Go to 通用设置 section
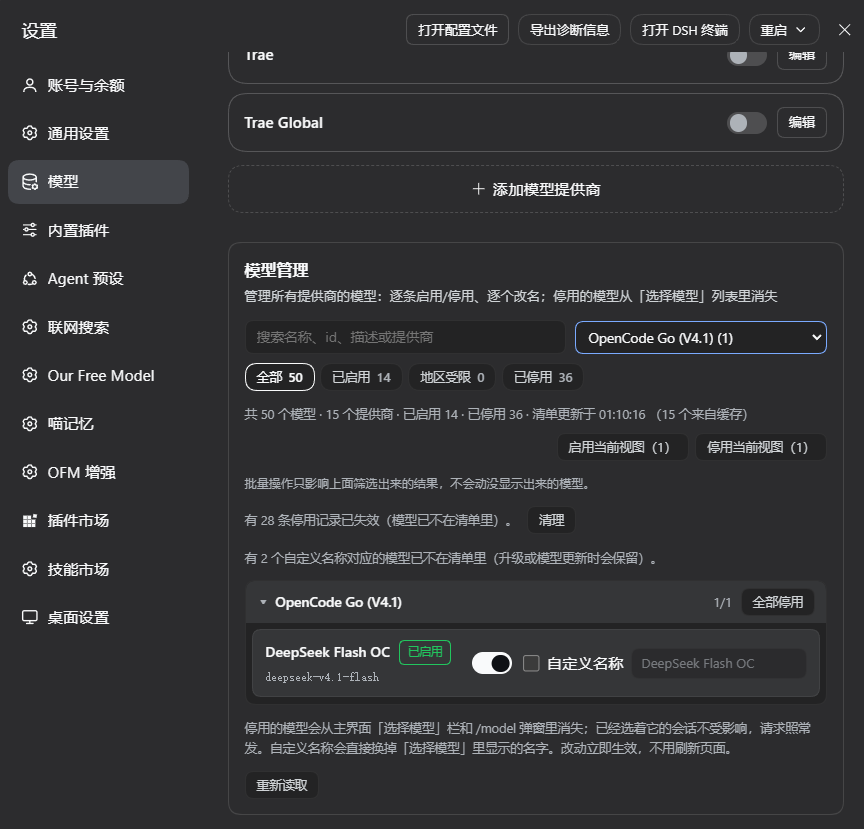This screenshot has height=829, width=864. pos(98,133)
